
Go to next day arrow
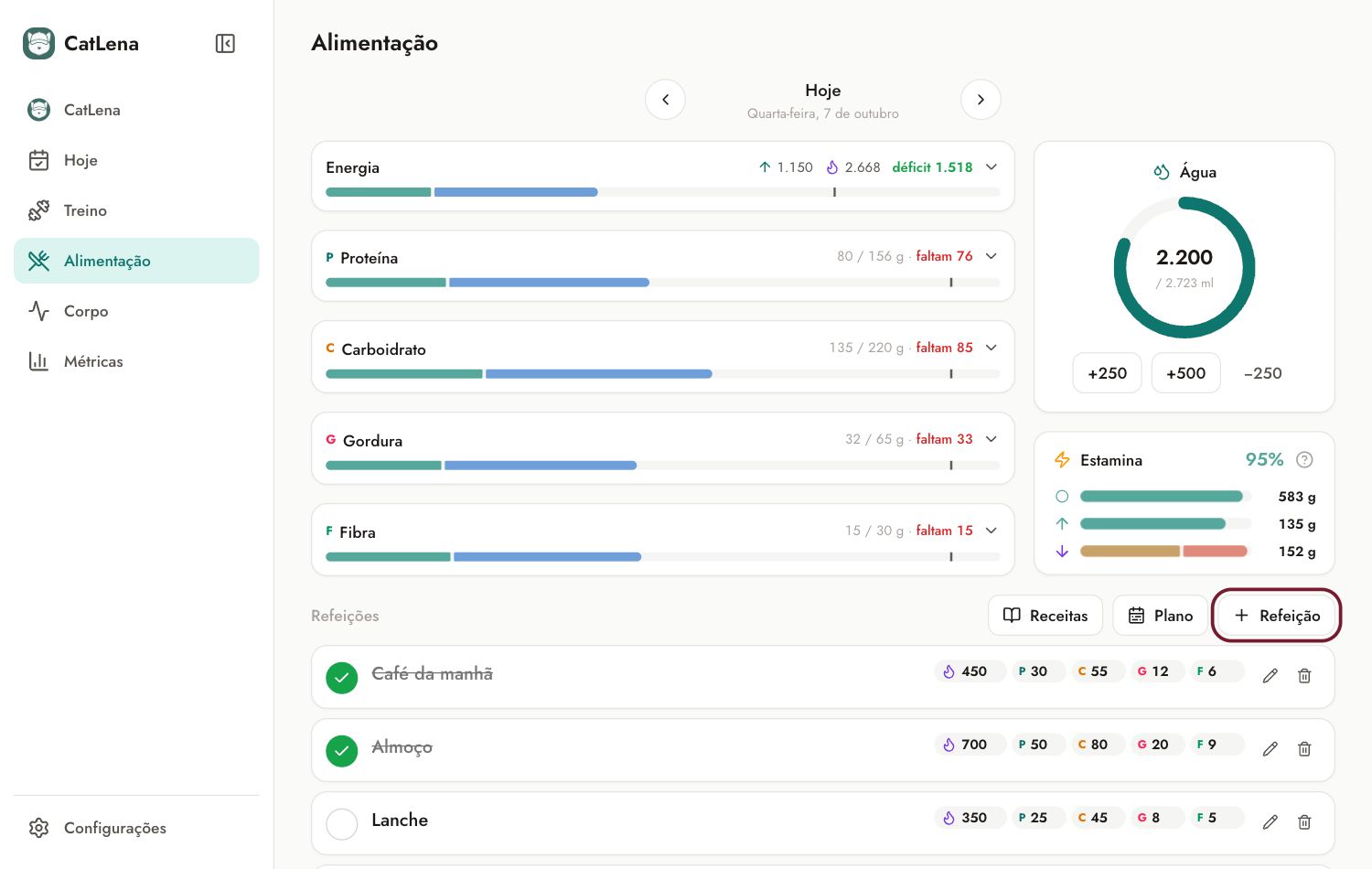click(981, 100)
